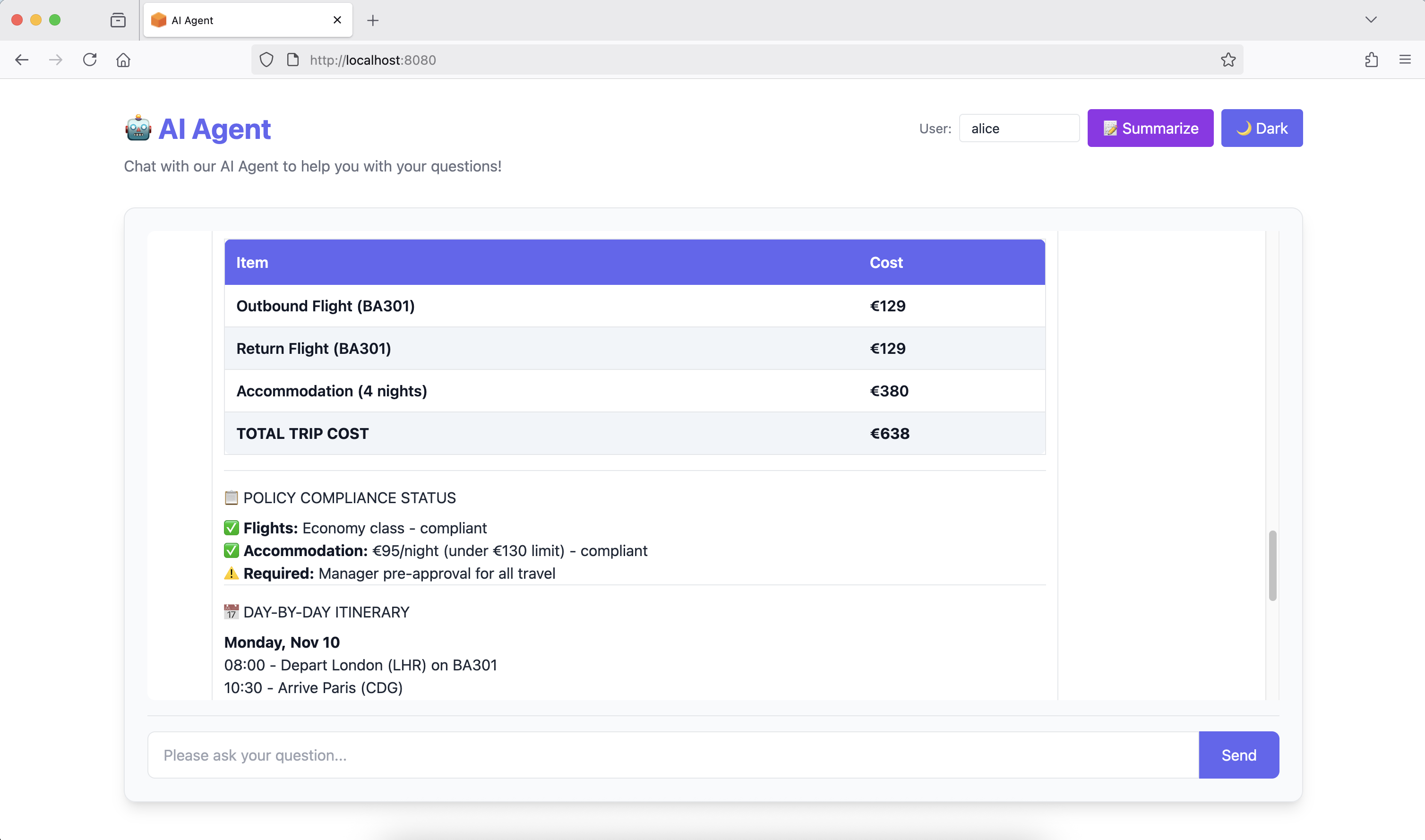Click the site information page icon
This screenshot has width=1425, height=840.
292,60
